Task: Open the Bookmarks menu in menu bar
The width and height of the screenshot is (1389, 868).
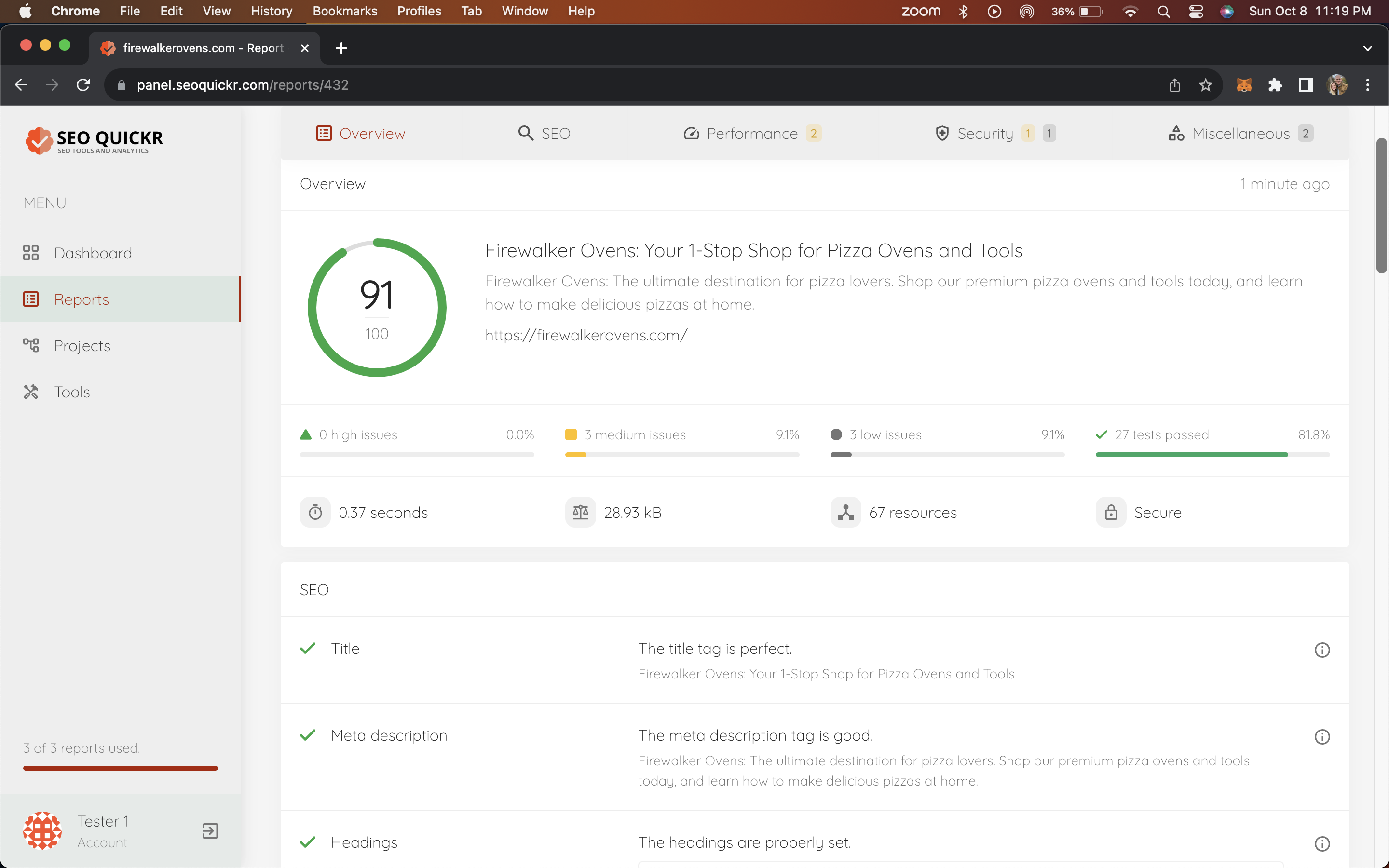Action: (x=344, y=12)
